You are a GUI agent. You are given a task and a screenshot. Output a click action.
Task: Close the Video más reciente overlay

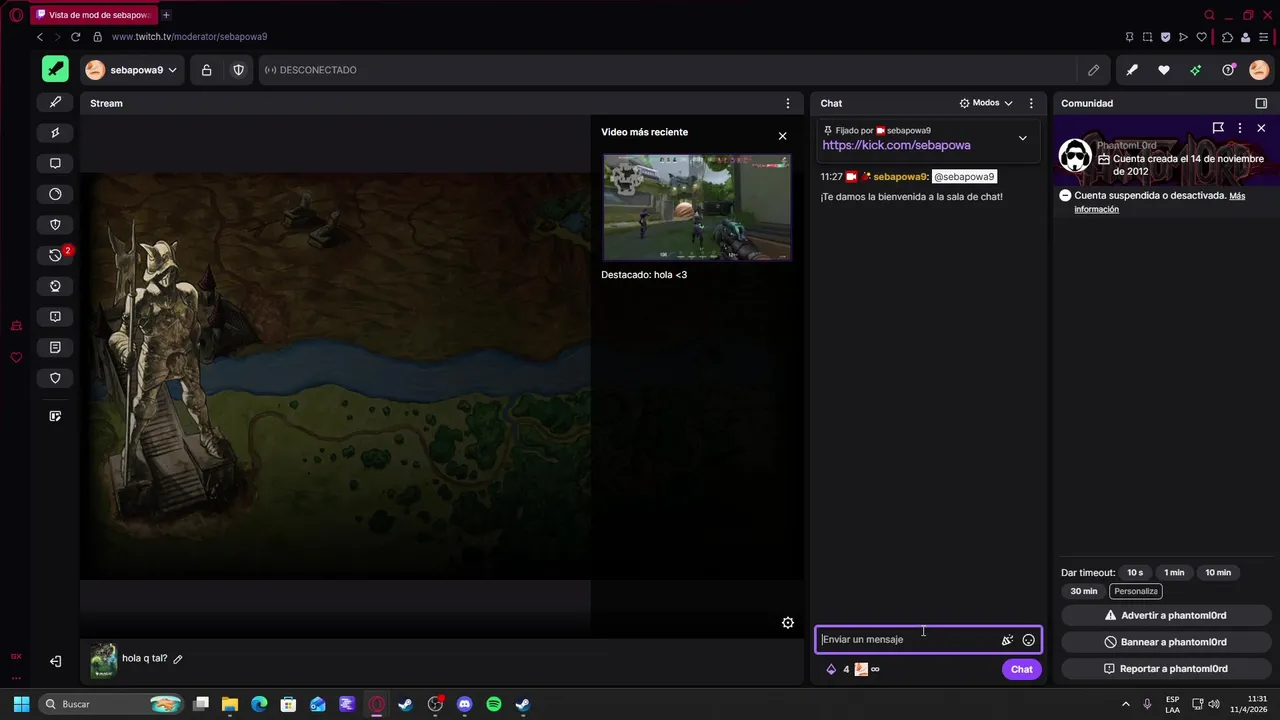[782, 136]
